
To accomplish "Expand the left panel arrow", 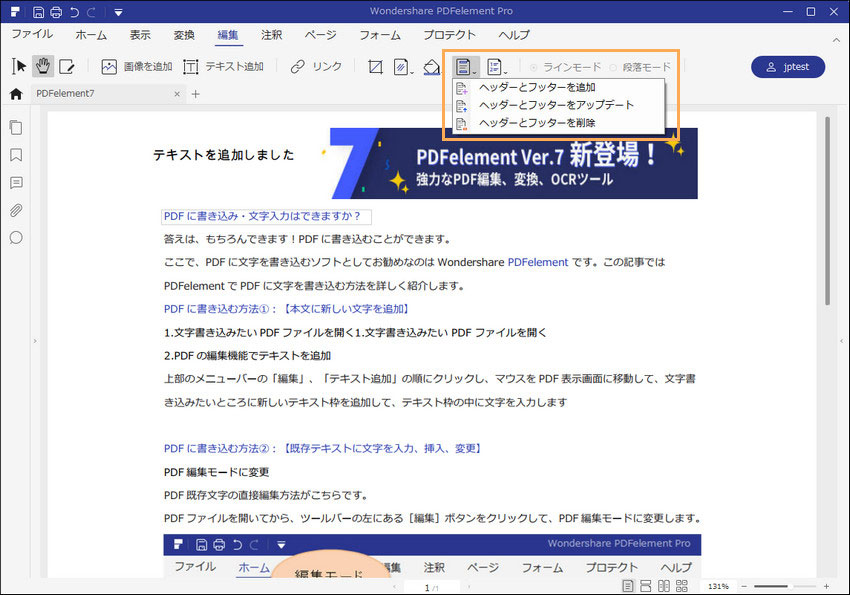I will (35, 341).
